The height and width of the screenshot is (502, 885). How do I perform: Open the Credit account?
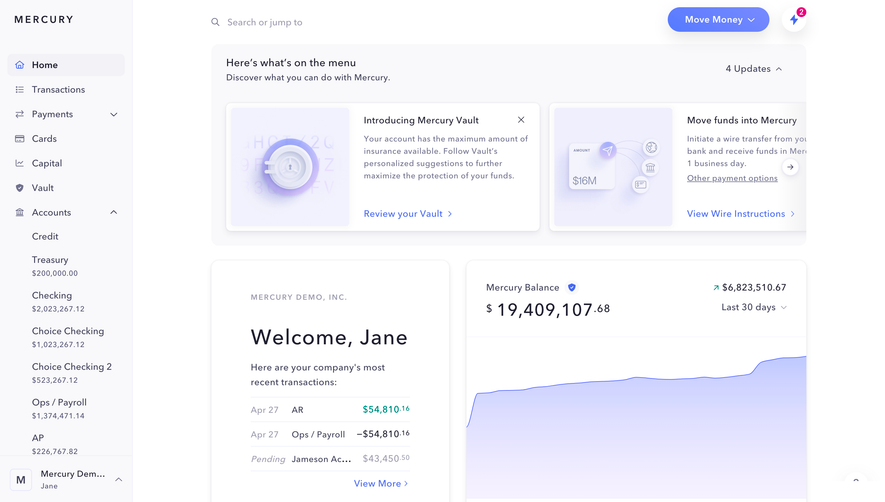[x=45, y=237]
